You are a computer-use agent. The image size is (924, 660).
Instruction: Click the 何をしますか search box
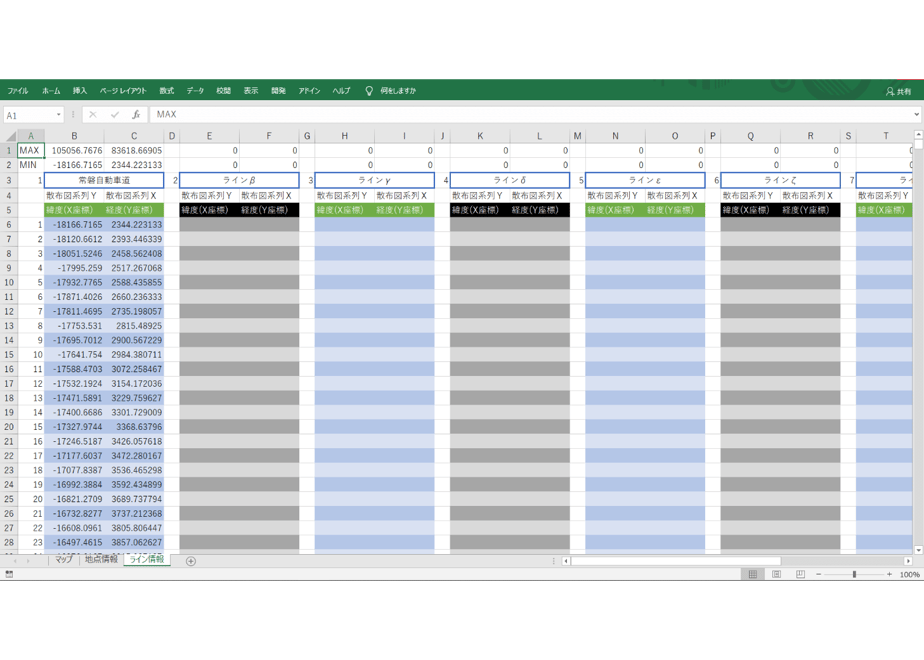coord(398,91)
